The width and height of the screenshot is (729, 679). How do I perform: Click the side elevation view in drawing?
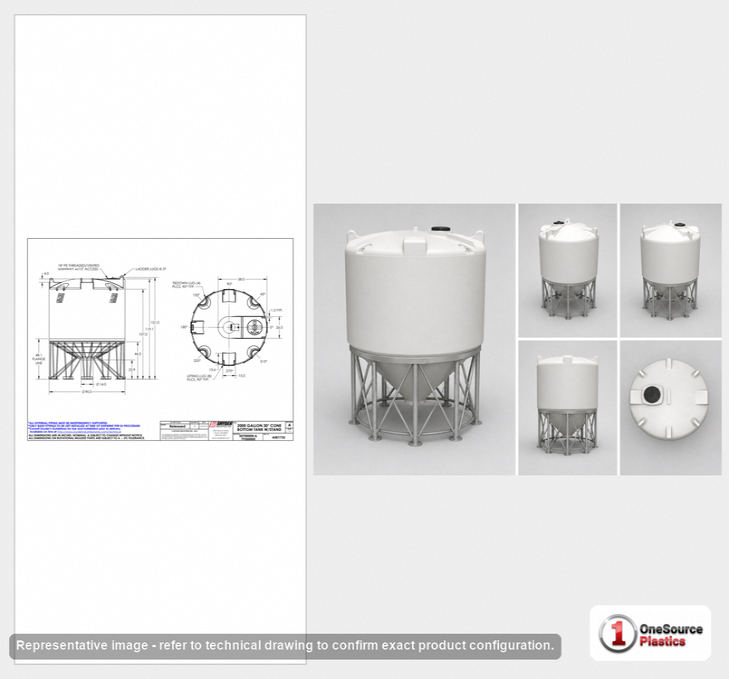(87, 329)
